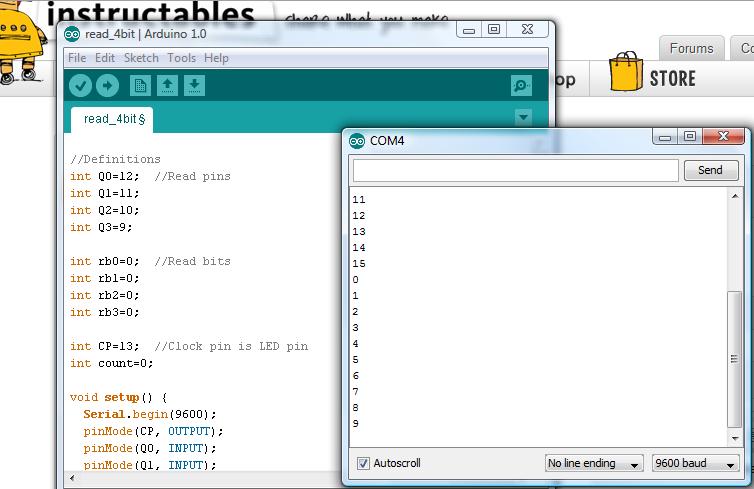The image size is (754, 489).
Task: Click the code editor horizontal scroll left arrow
Action: coord(72,478)
